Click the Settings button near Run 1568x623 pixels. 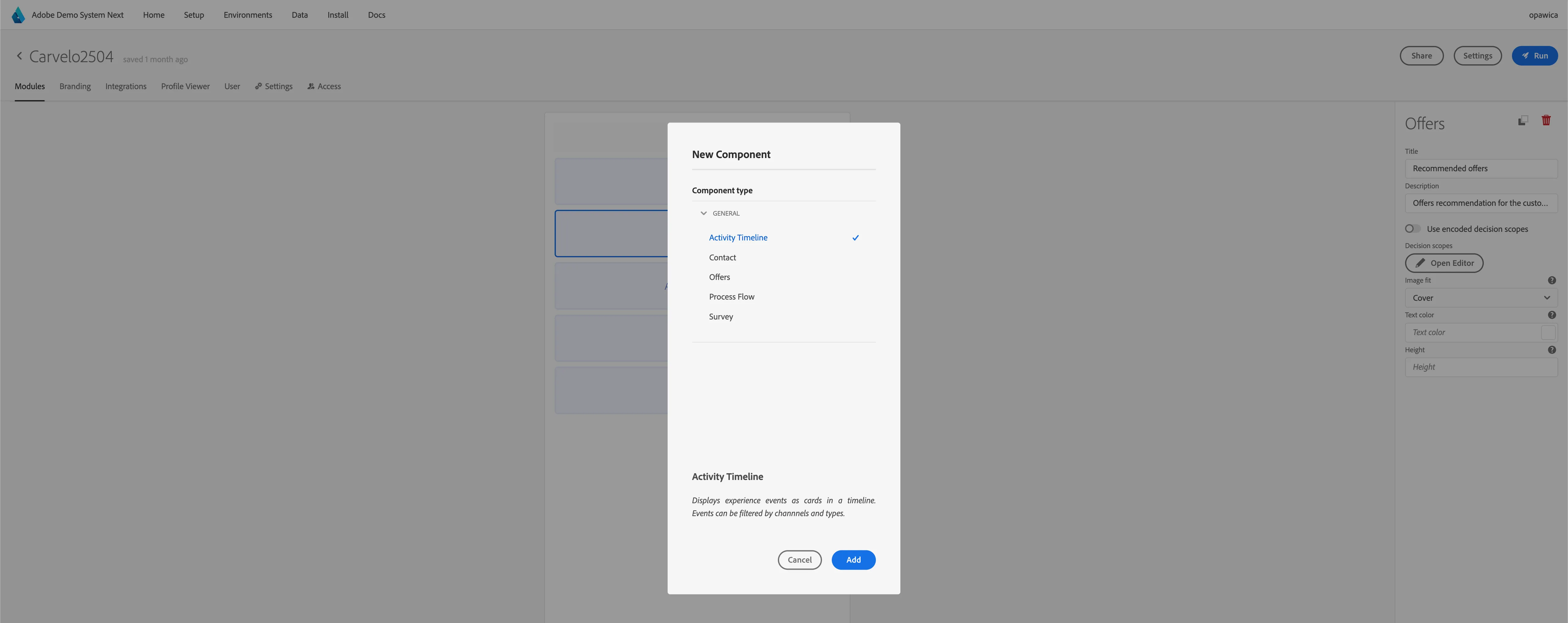pyautogui.click(x=1477, y=56)
